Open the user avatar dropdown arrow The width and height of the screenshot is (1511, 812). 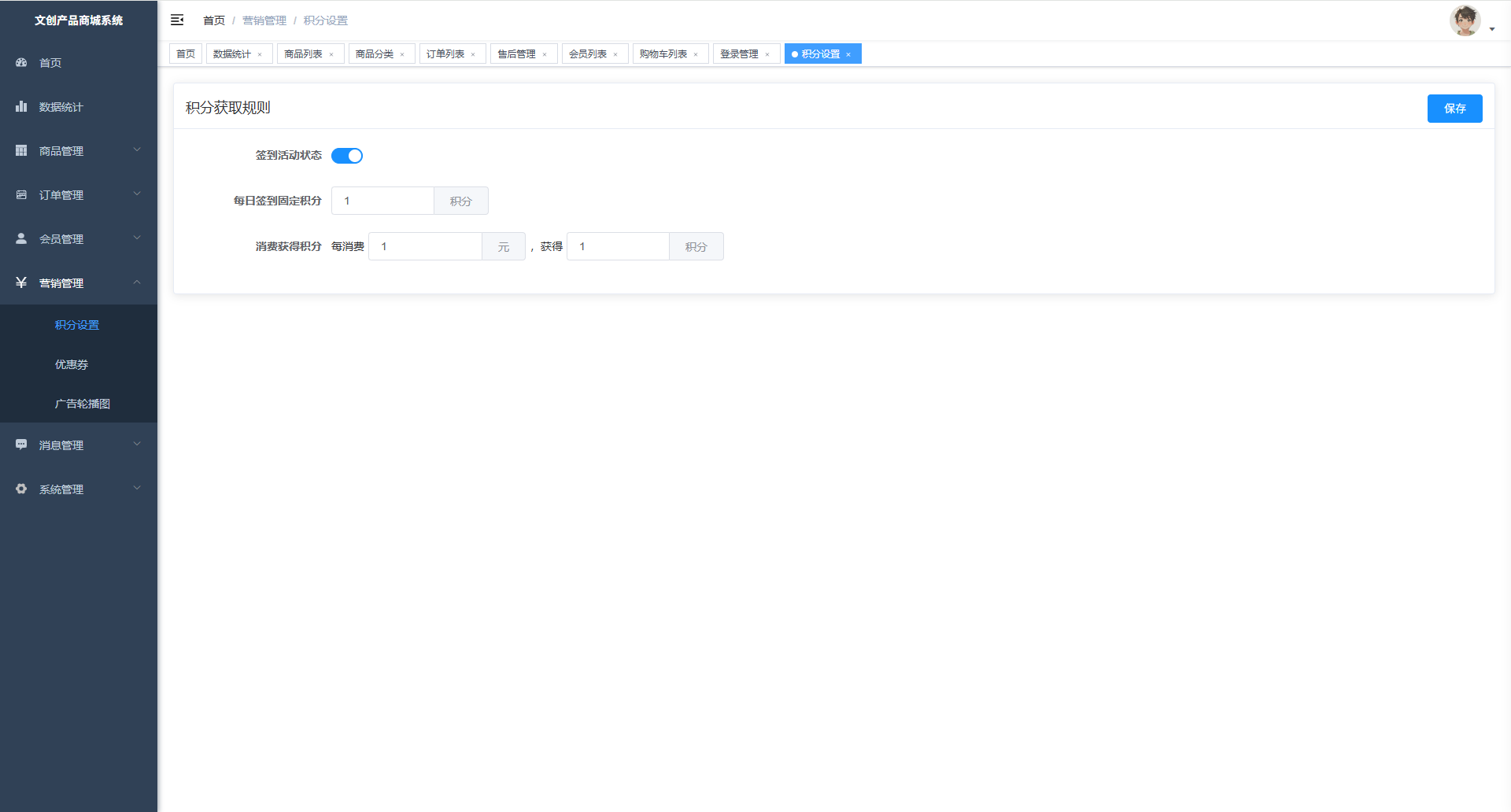(x=1492, y=29)
